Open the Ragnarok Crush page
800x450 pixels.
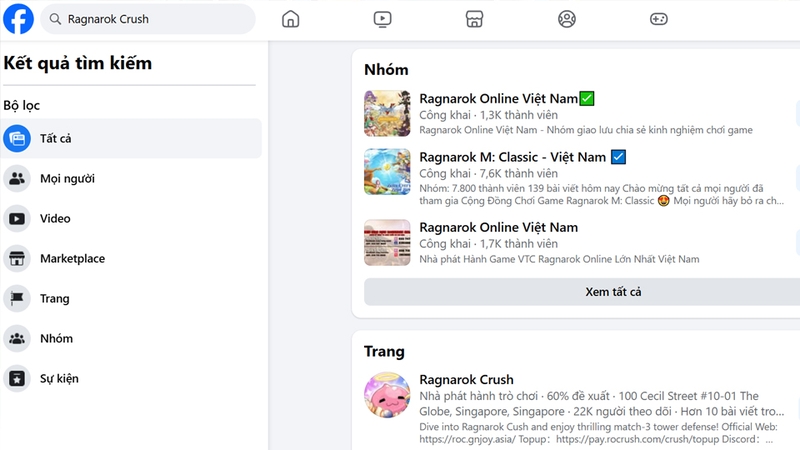(466, 380)
